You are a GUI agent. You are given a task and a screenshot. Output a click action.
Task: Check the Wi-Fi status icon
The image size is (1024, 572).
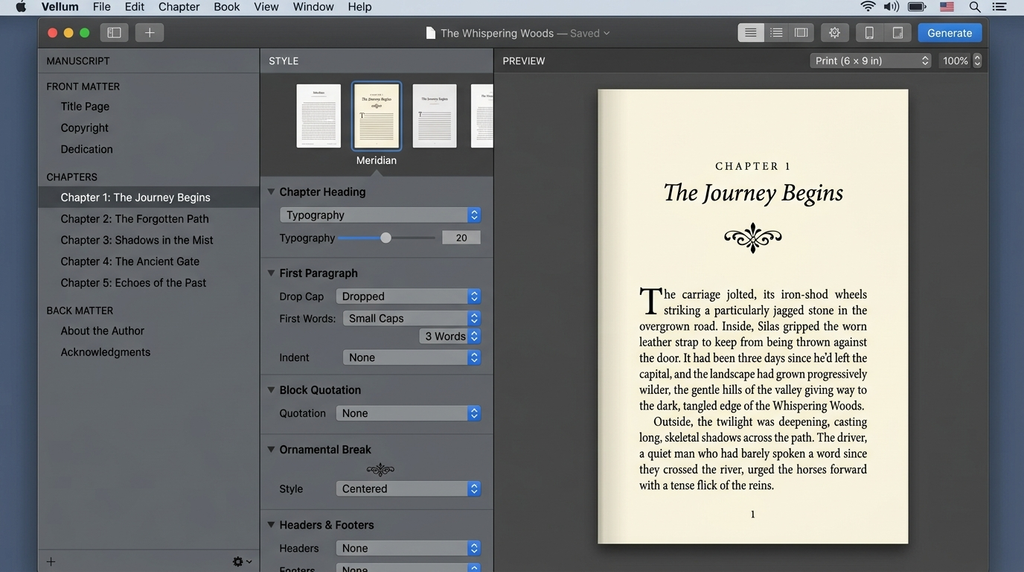tap(867, 7)
